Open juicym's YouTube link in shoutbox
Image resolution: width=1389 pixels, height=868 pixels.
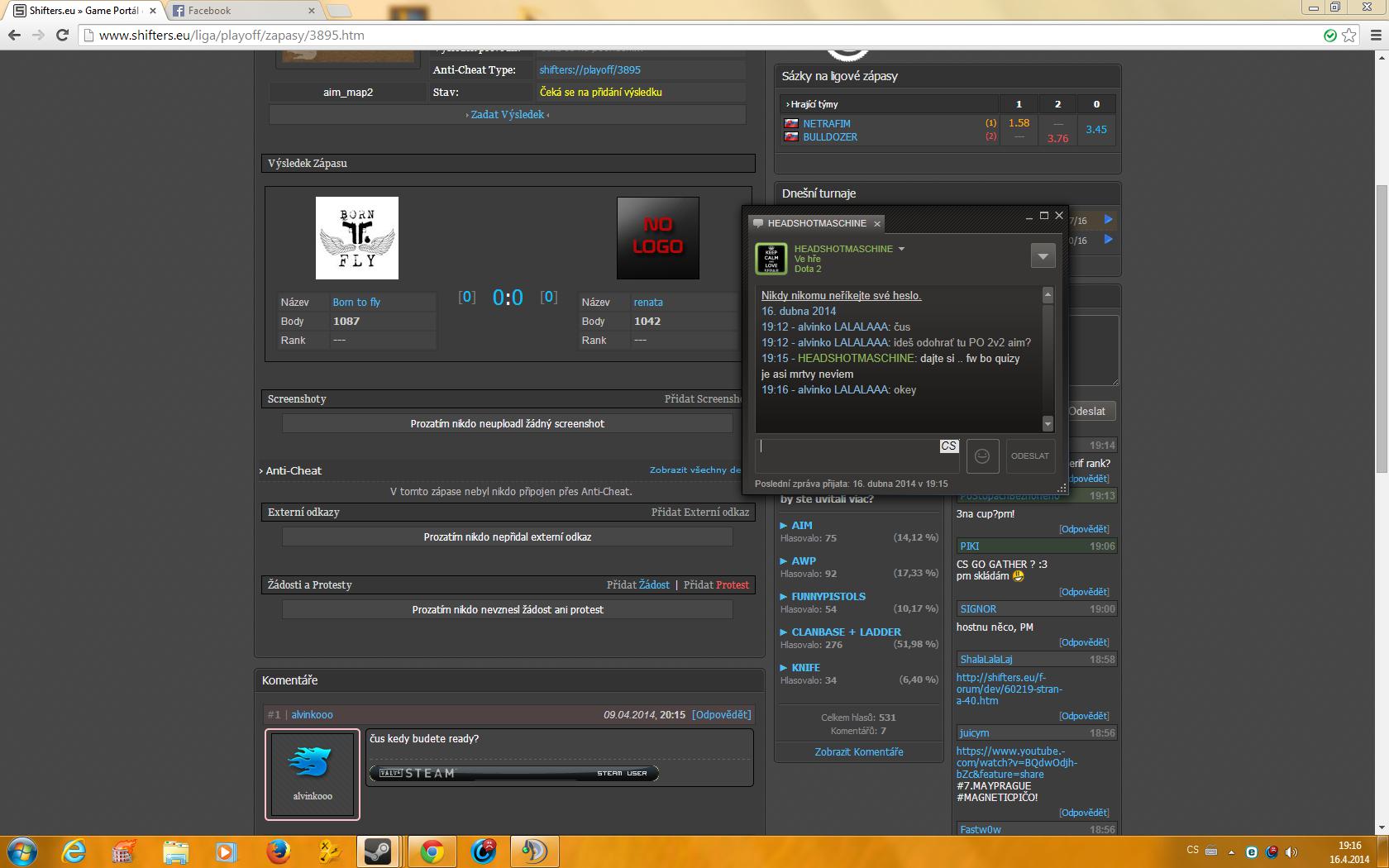pos(1016,763)
